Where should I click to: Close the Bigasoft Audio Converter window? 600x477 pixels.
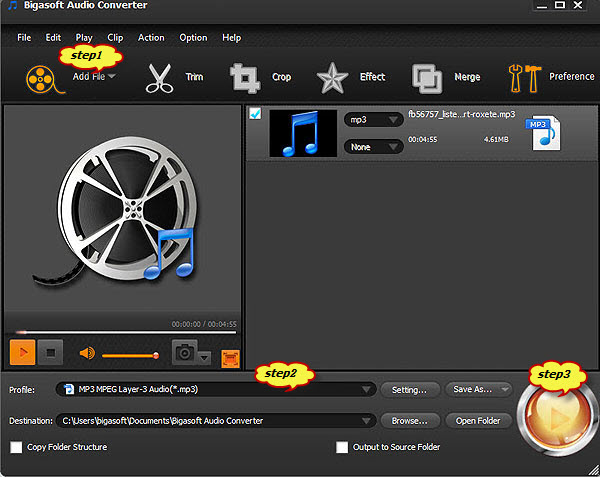(x=578, y=5)
